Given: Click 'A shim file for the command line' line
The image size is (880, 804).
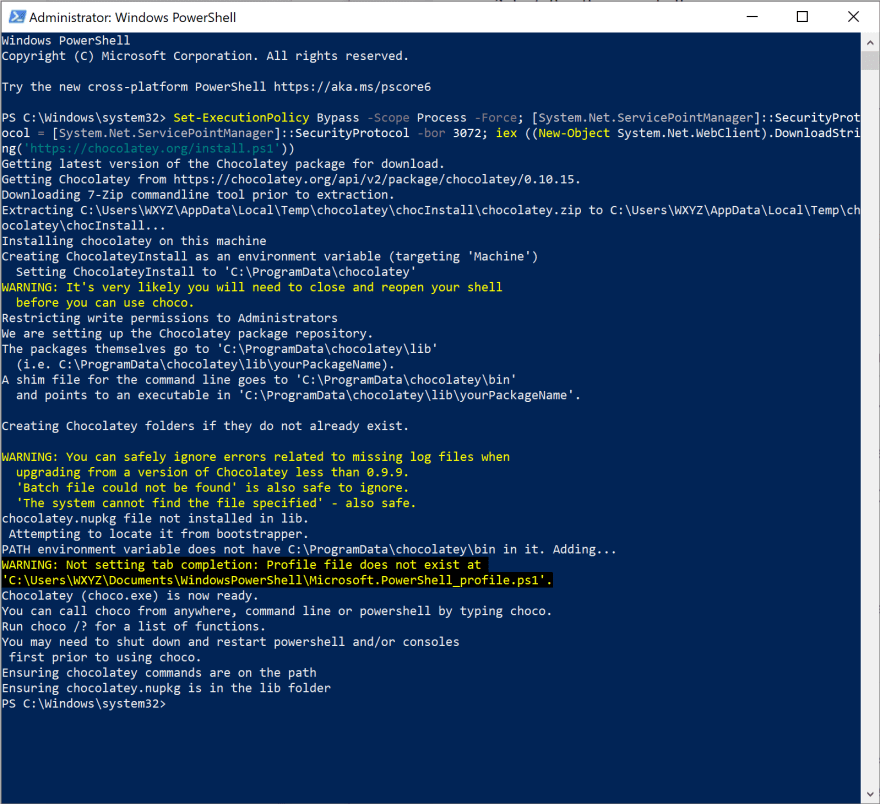Looking at the screenshot, I should pos(259,380).
